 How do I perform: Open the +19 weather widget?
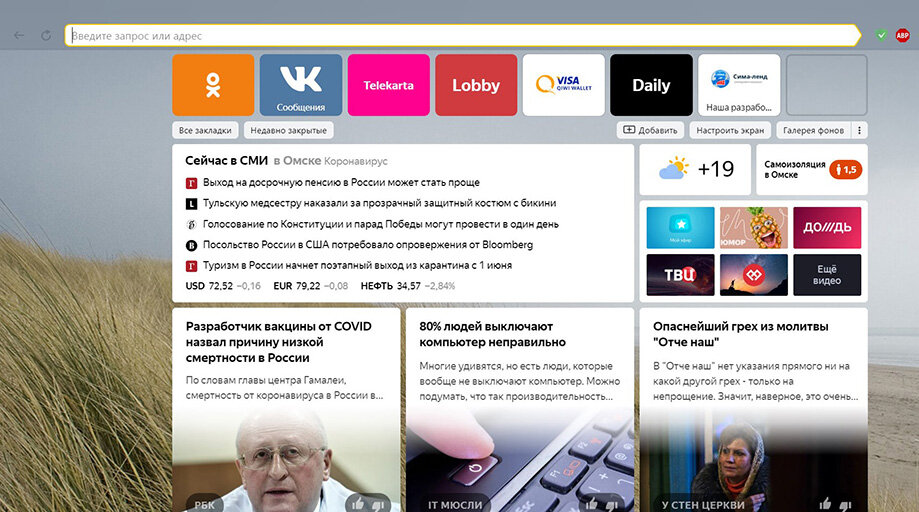[x=695, y=169]
